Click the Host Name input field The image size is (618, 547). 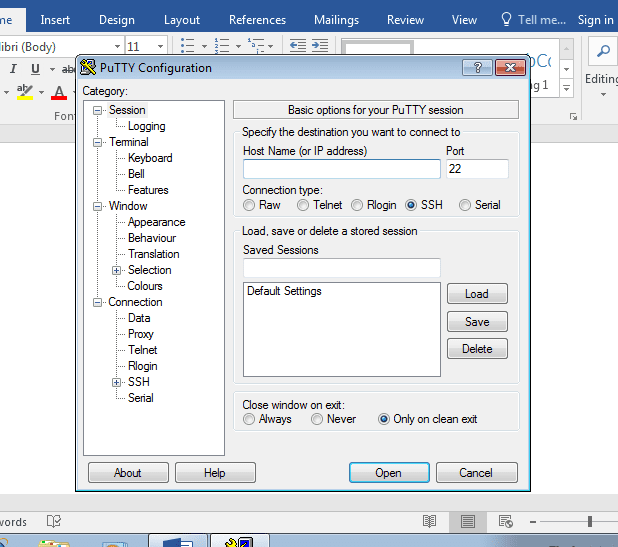[342, 169]
